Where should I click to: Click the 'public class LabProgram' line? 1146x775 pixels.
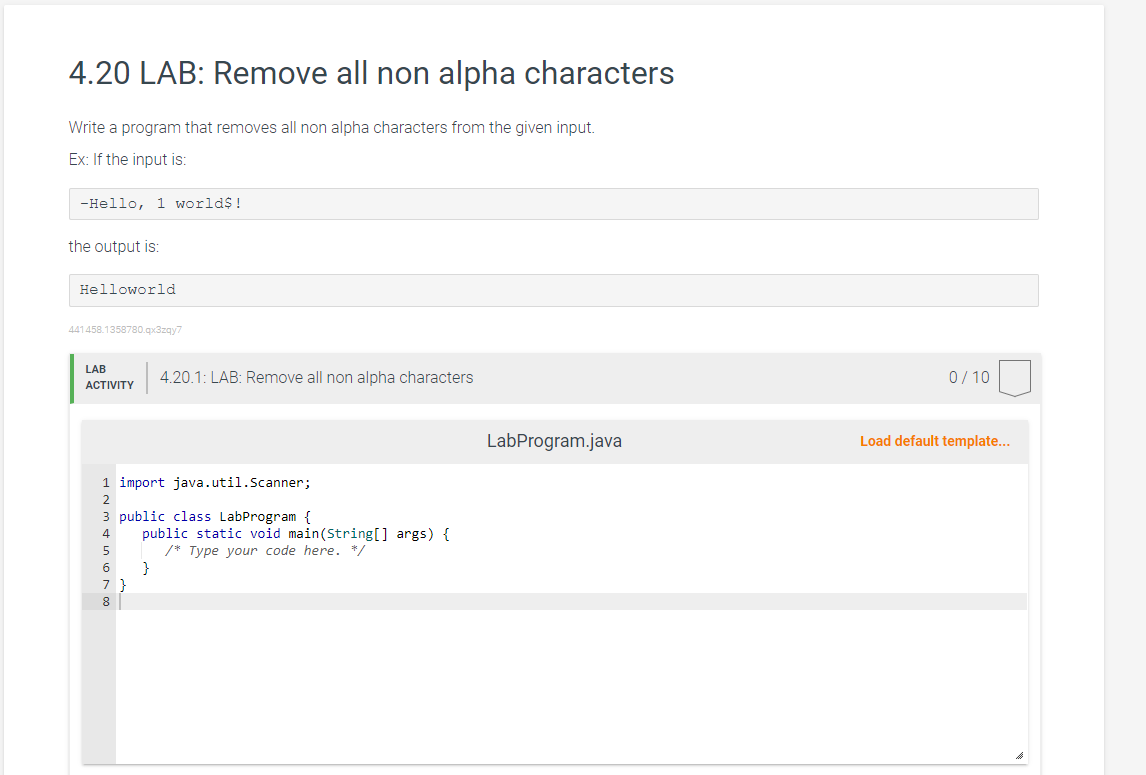(211, 516)
